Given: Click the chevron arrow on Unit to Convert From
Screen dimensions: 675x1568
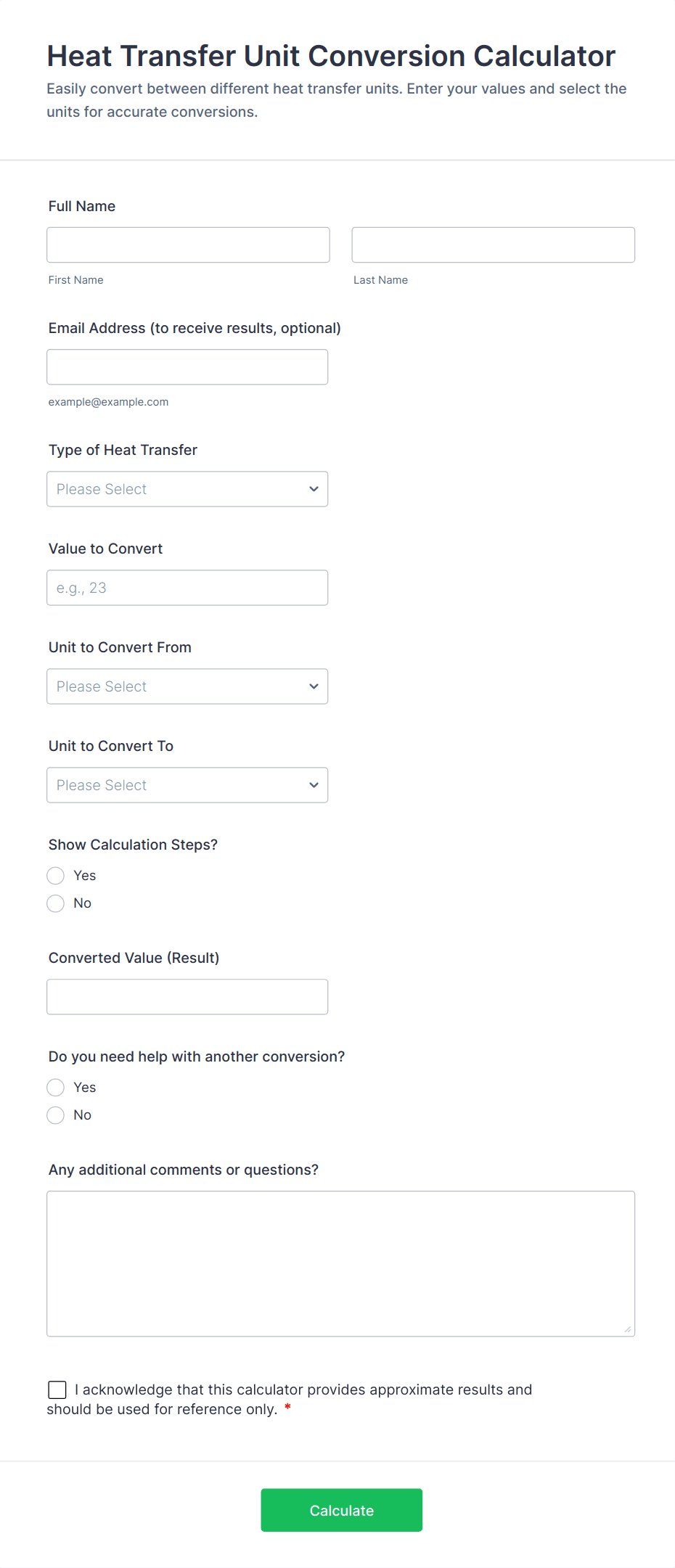Looking at the screenshot, I should click(314, 686).
